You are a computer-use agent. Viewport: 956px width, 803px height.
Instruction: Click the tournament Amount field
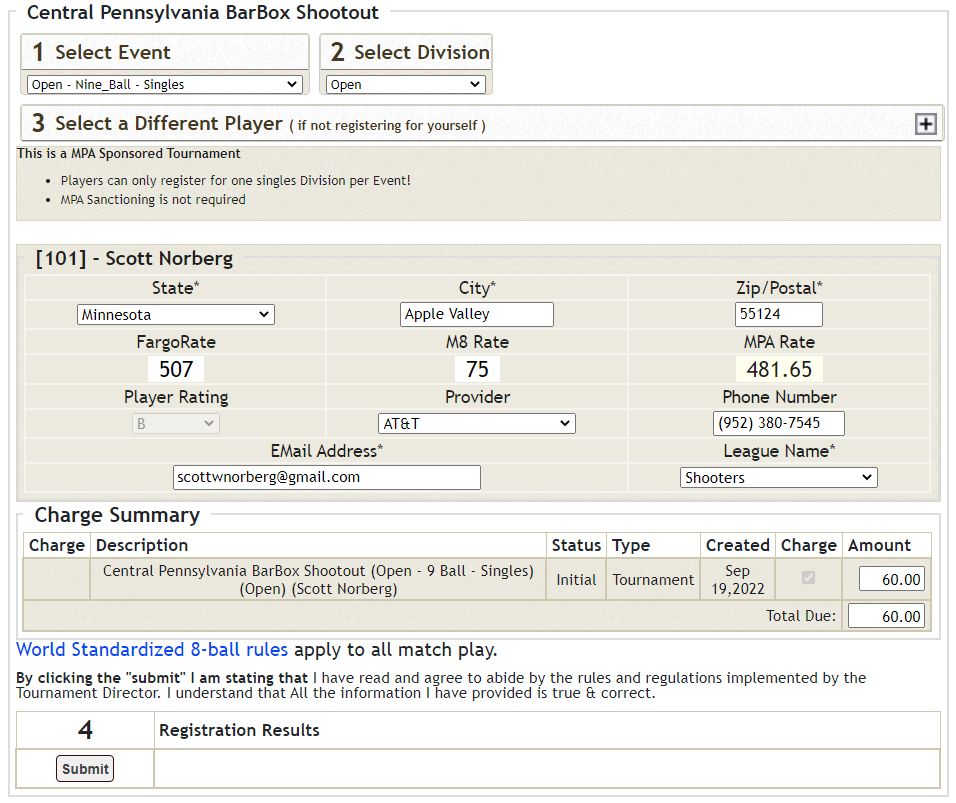[886, 579]
